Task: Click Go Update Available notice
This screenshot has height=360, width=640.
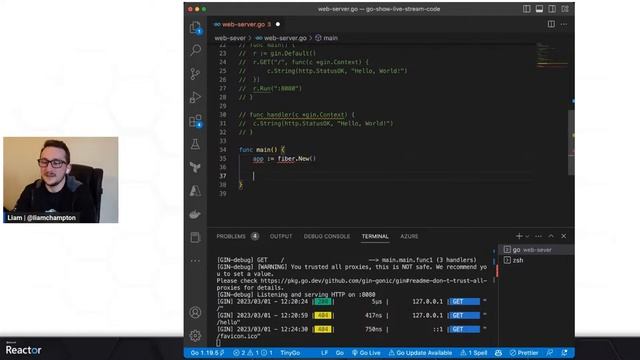Action: 420,353
